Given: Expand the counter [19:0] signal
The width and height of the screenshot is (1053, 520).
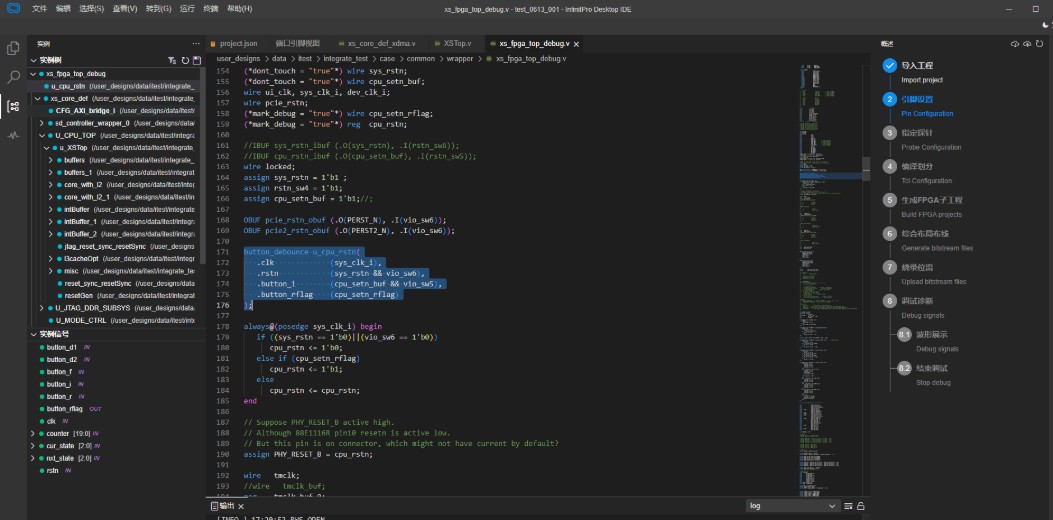Looking at the screenshot, I should [x=33, y=433].
